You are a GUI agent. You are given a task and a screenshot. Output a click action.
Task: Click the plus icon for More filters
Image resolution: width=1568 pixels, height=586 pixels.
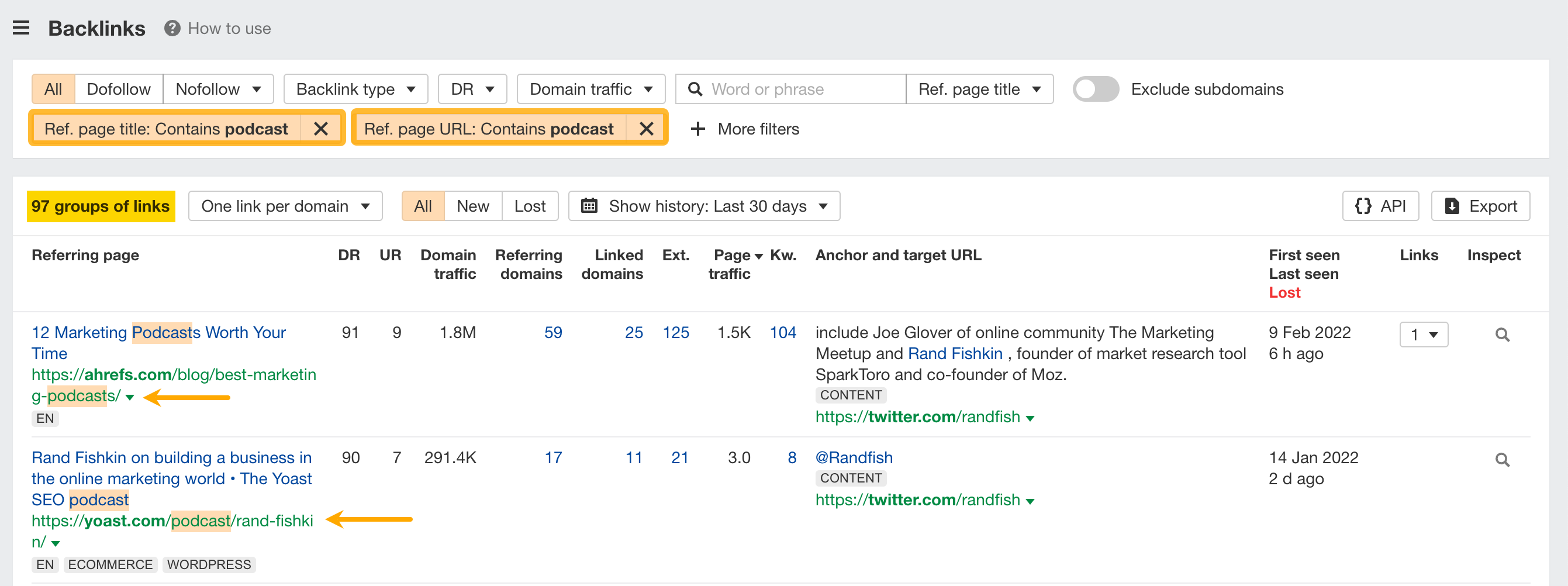coord(697,129)
